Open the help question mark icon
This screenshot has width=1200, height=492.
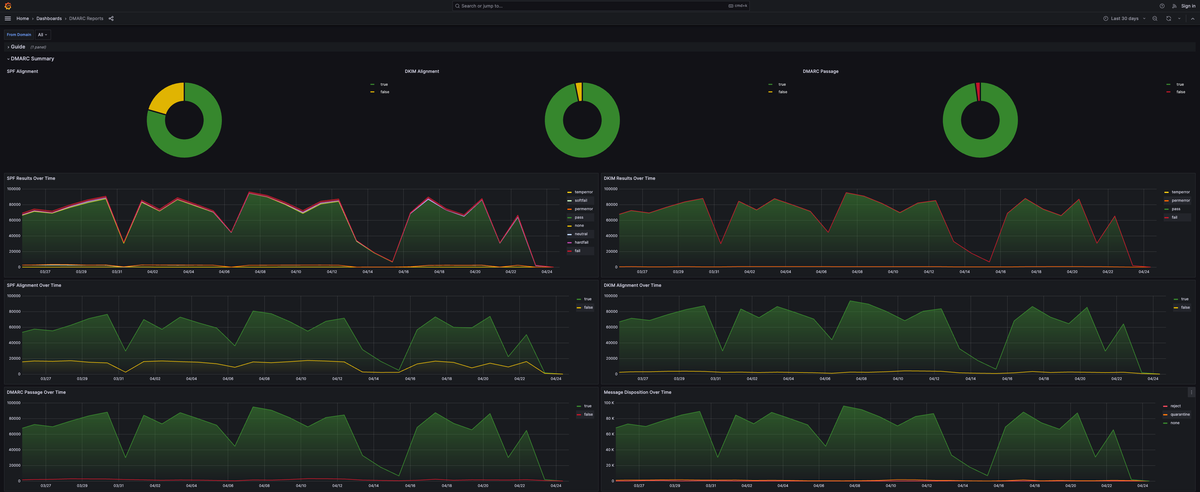(x=1162, y=6)
